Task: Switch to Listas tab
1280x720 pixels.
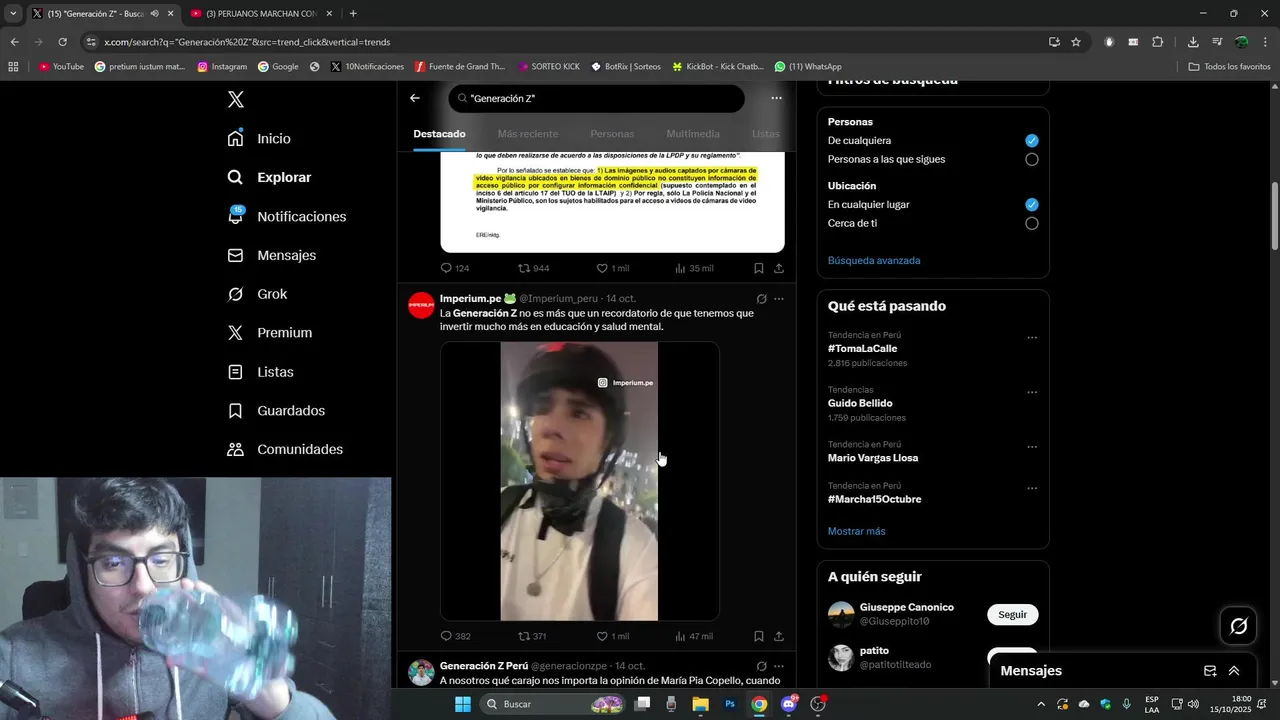Action: tap(765, 133)
